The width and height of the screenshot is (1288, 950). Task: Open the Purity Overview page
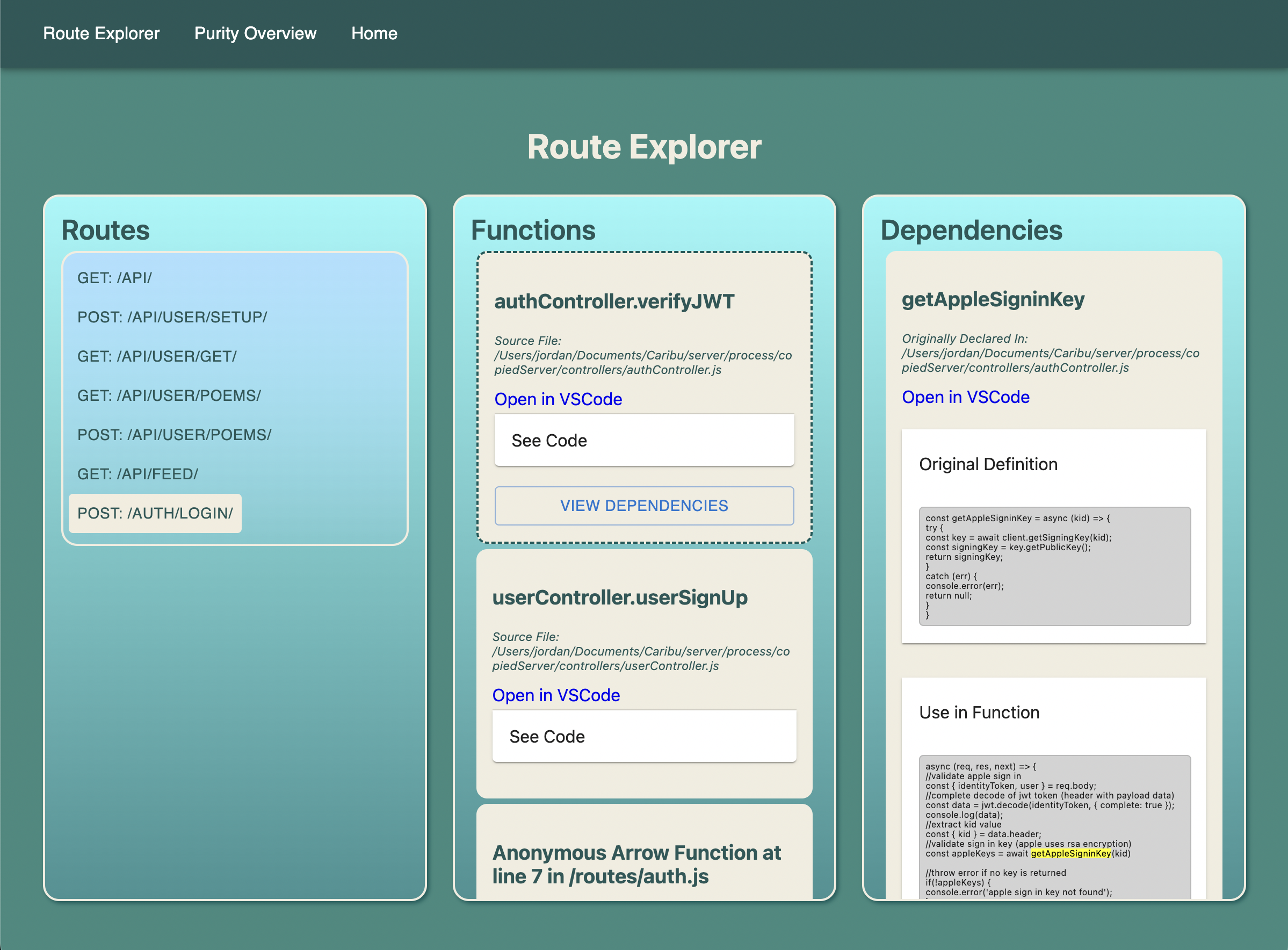coord(254,33)
